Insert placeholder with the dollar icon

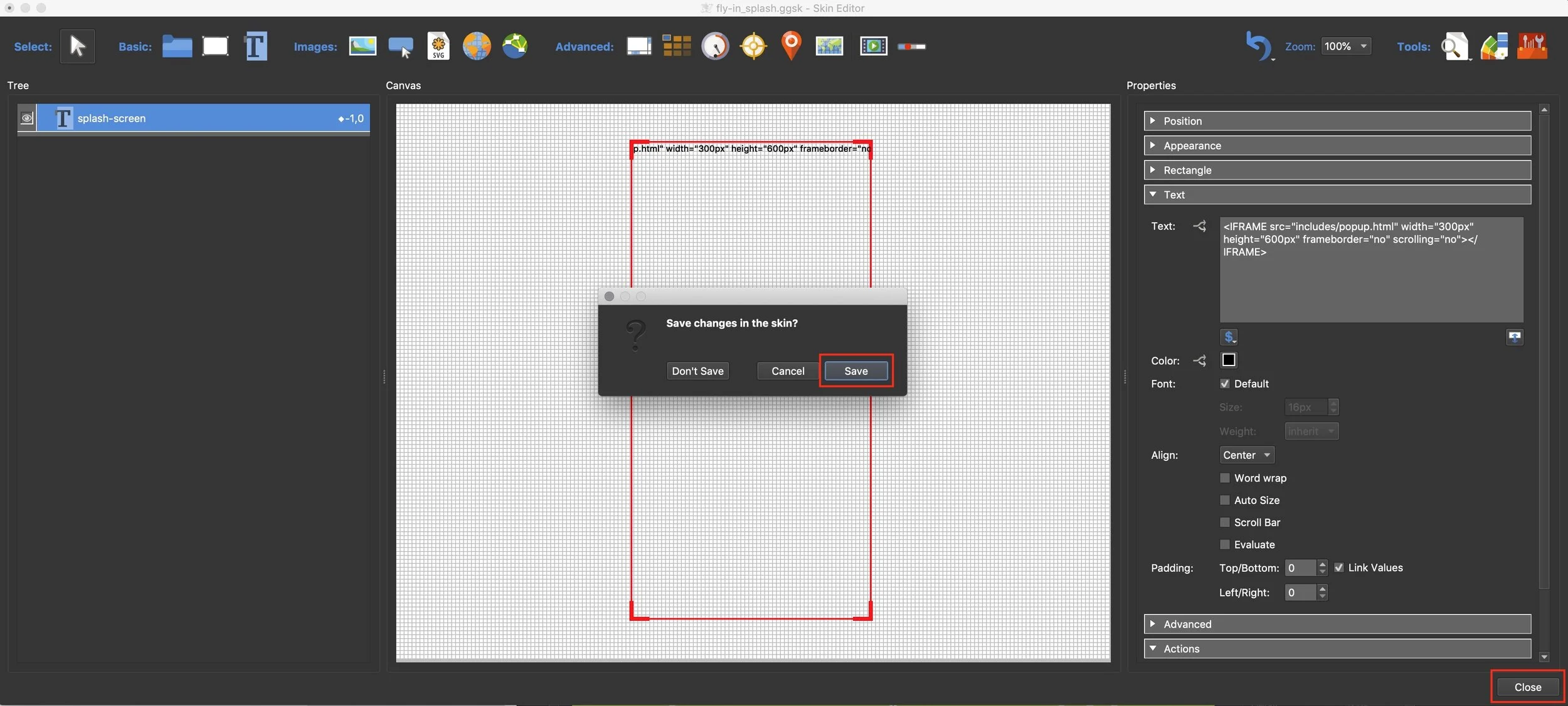click(1229, 337)
